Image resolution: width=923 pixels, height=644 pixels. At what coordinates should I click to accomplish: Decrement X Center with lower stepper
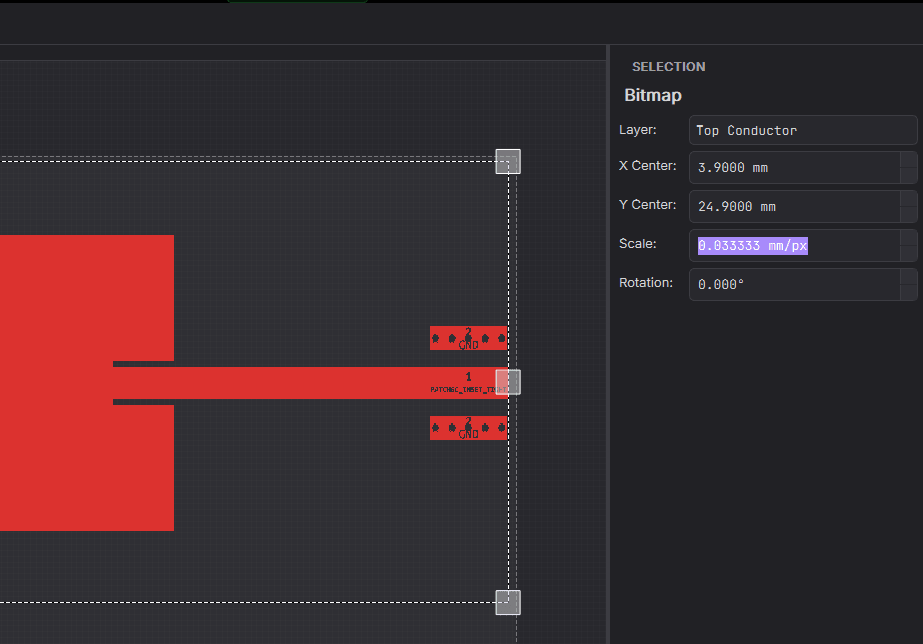point(908,175)
